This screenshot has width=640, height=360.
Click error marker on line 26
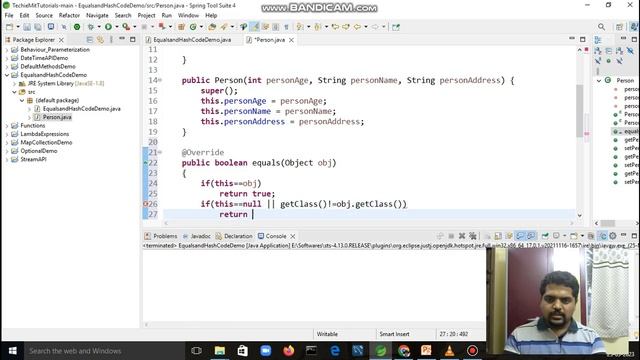[145, 204]
